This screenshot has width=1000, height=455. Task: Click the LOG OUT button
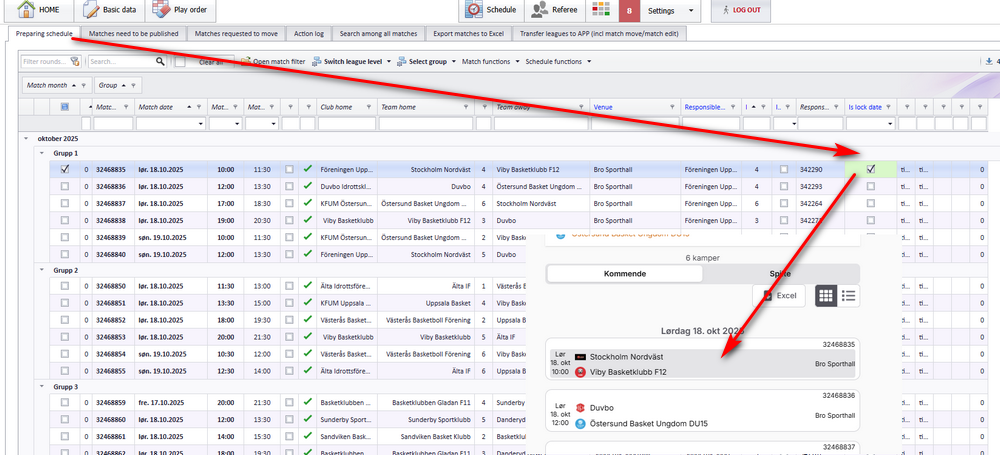point(740,10)
